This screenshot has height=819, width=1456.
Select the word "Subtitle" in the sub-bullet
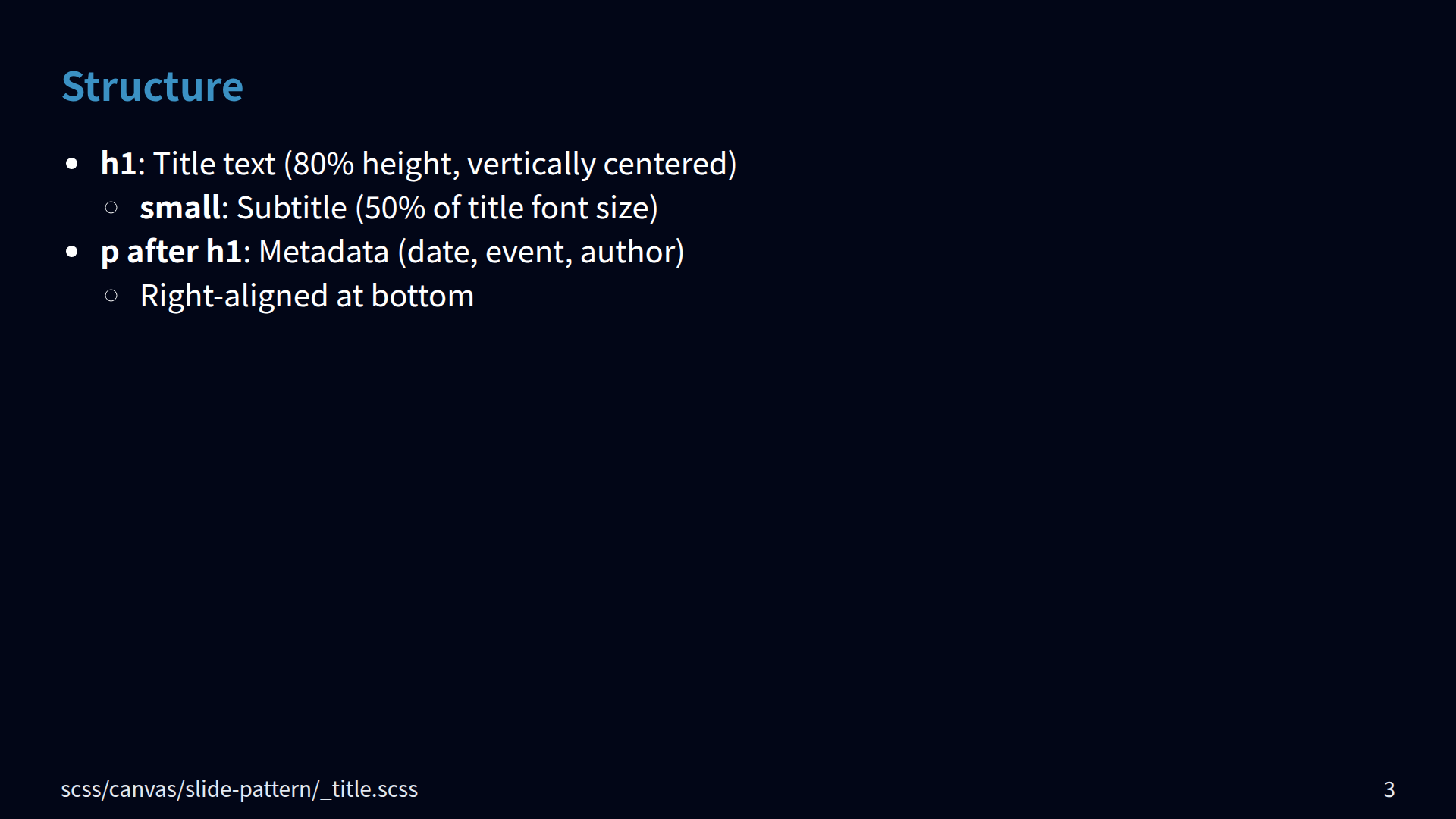pyautogui.click(x=291, y=208)
